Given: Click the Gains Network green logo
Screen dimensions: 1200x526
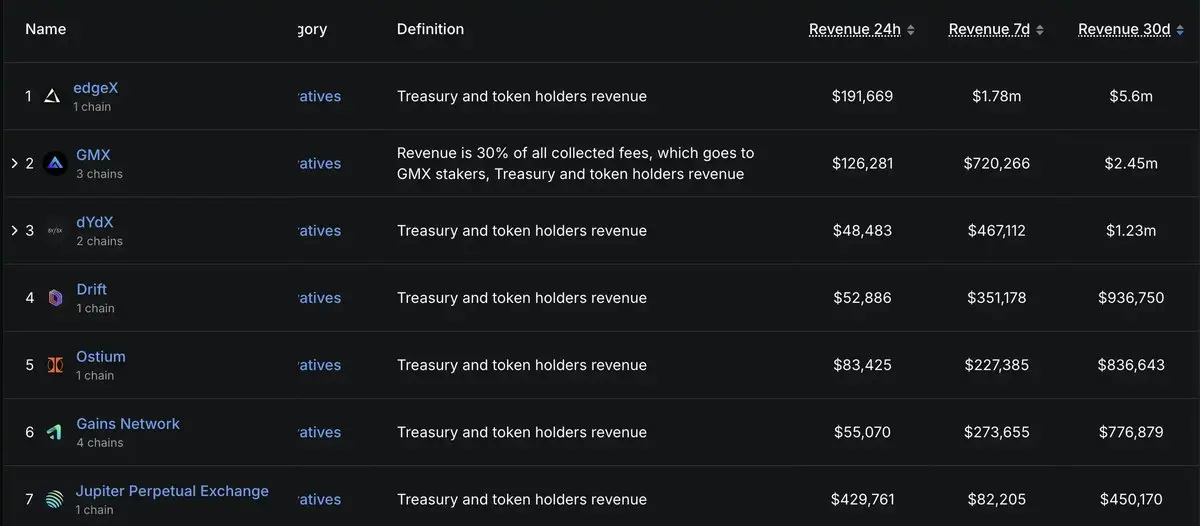Looking at the screenshot, I should tap(56, 432).
